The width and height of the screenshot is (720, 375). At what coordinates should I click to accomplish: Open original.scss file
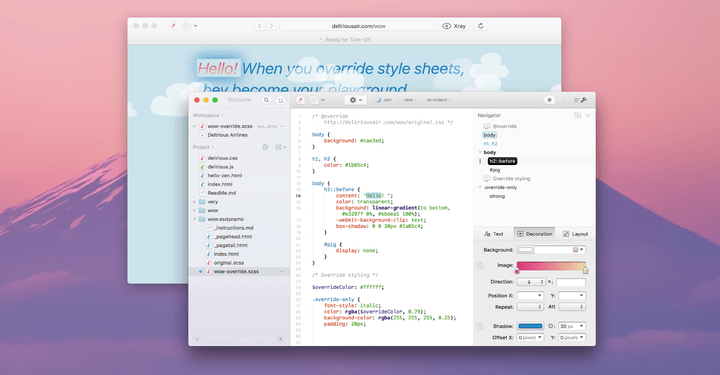pyautogui.click(x=229, y=263)
